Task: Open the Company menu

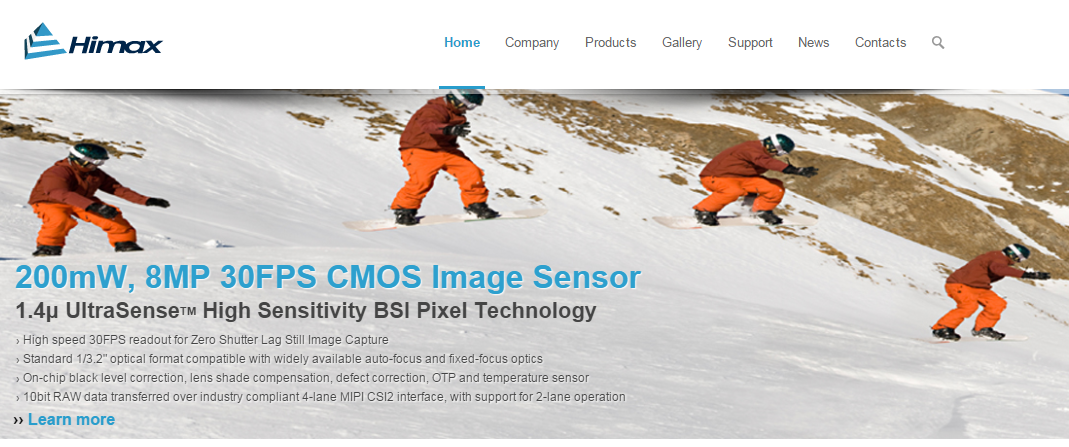Action: (x=532, y=43)
